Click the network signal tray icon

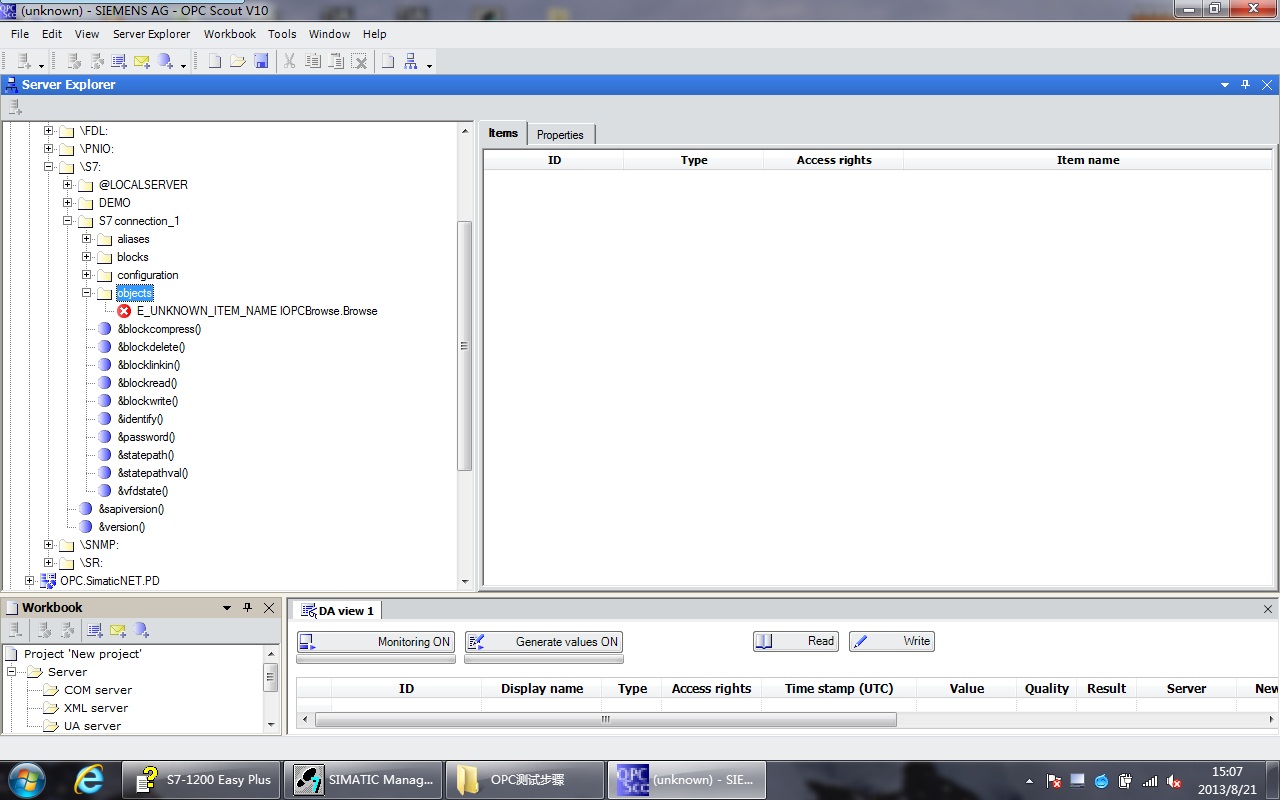click(1150, 781)
